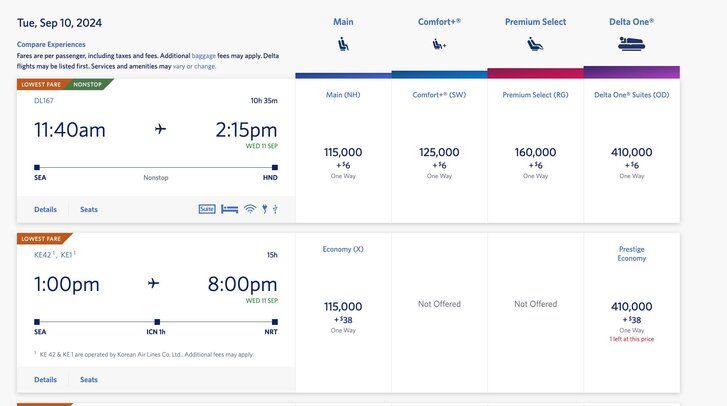Viewport: 727px width, 406px height.
Task: View Seats for the KE42 flight
Action: coord(89,380)
